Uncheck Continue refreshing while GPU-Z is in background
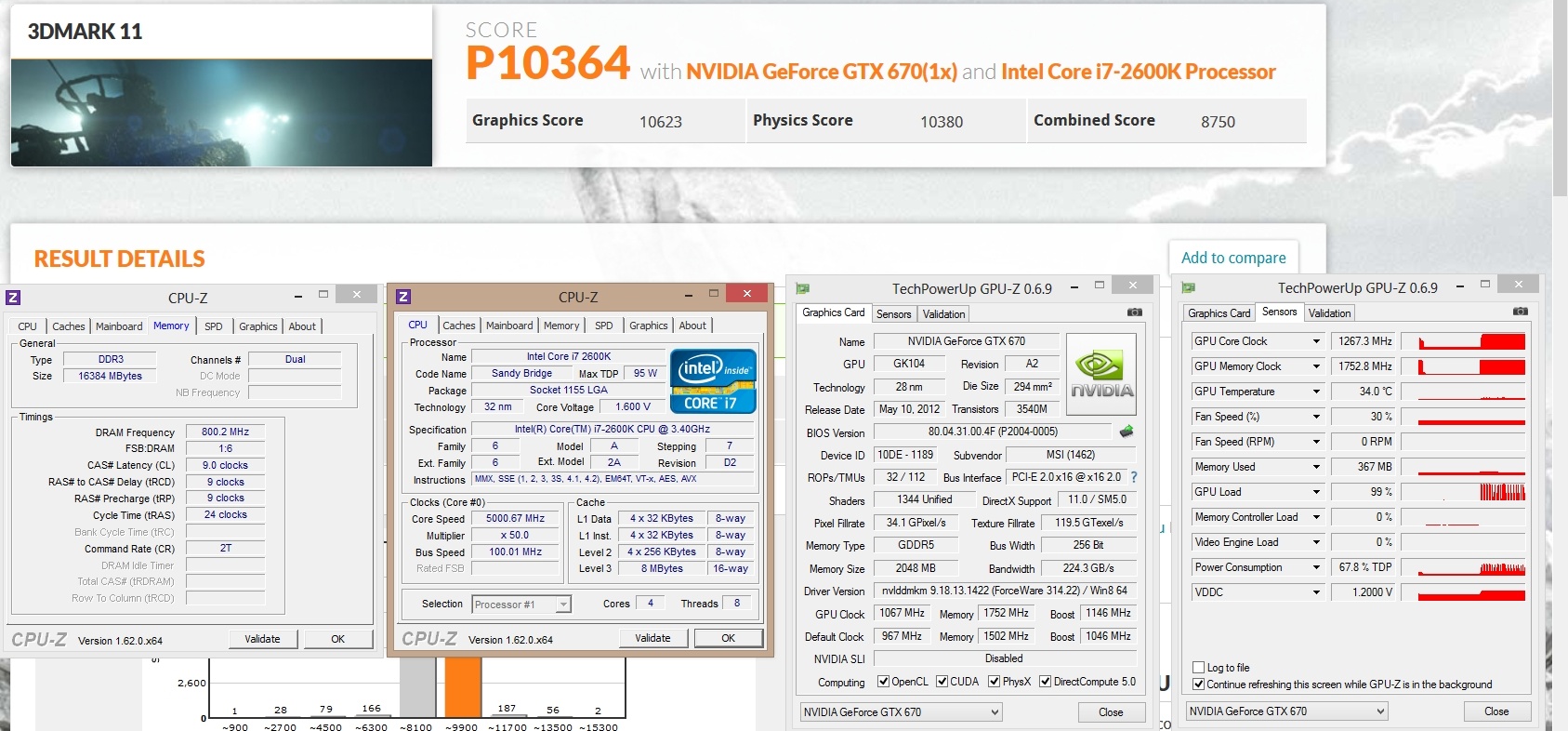 pyautogui.click(x=1199, y=684)
